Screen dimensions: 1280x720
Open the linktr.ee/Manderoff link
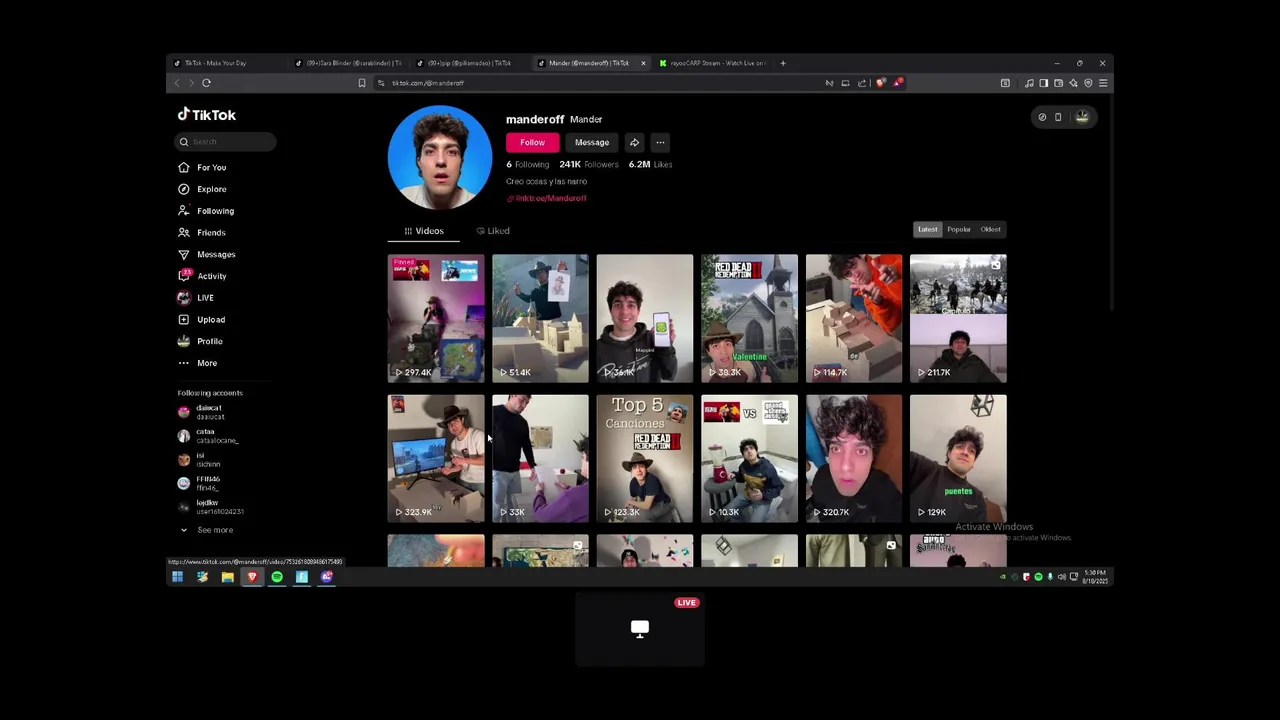point(547,198)
